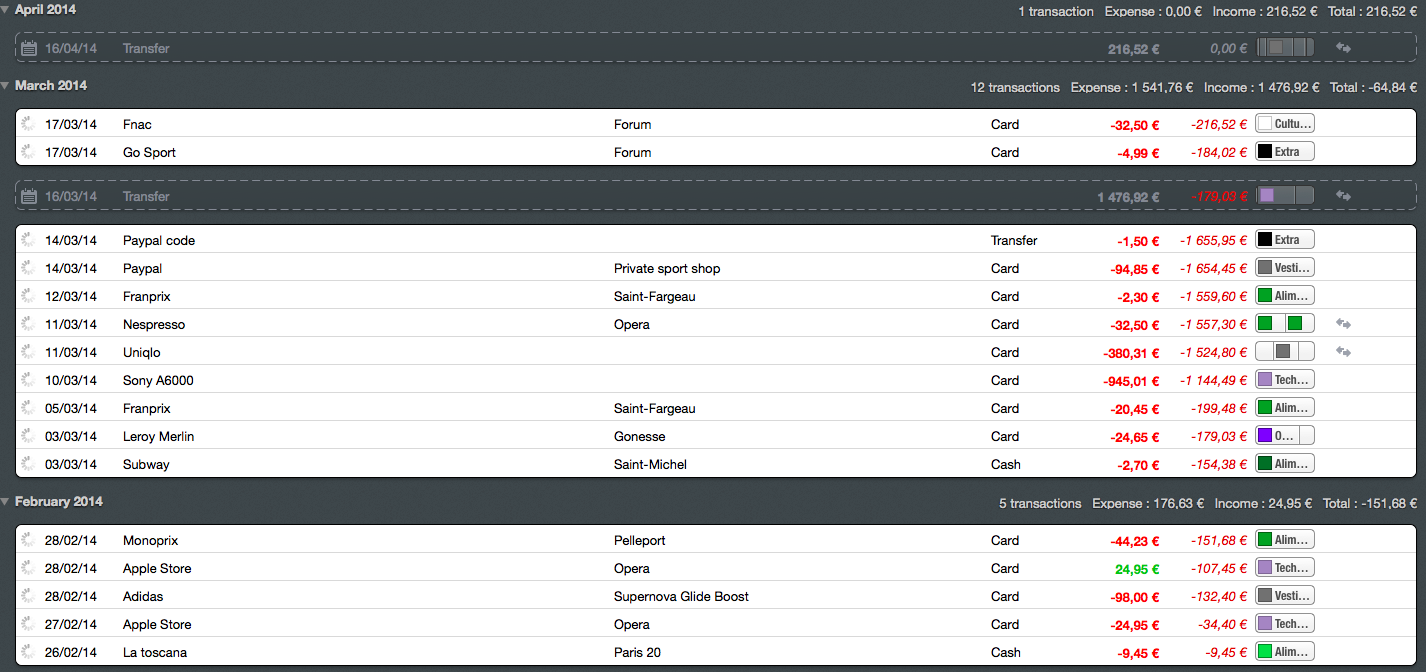Click the status icon on the Go Sport row
Image resolution: width=1426 pixels, height=672 pixels.
pos(28,152)
